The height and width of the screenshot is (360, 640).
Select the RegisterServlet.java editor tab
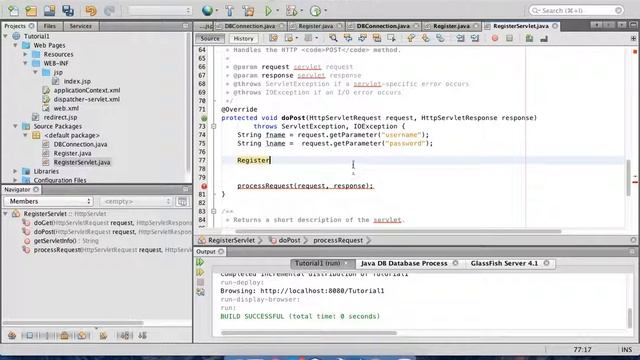[521, 26]
